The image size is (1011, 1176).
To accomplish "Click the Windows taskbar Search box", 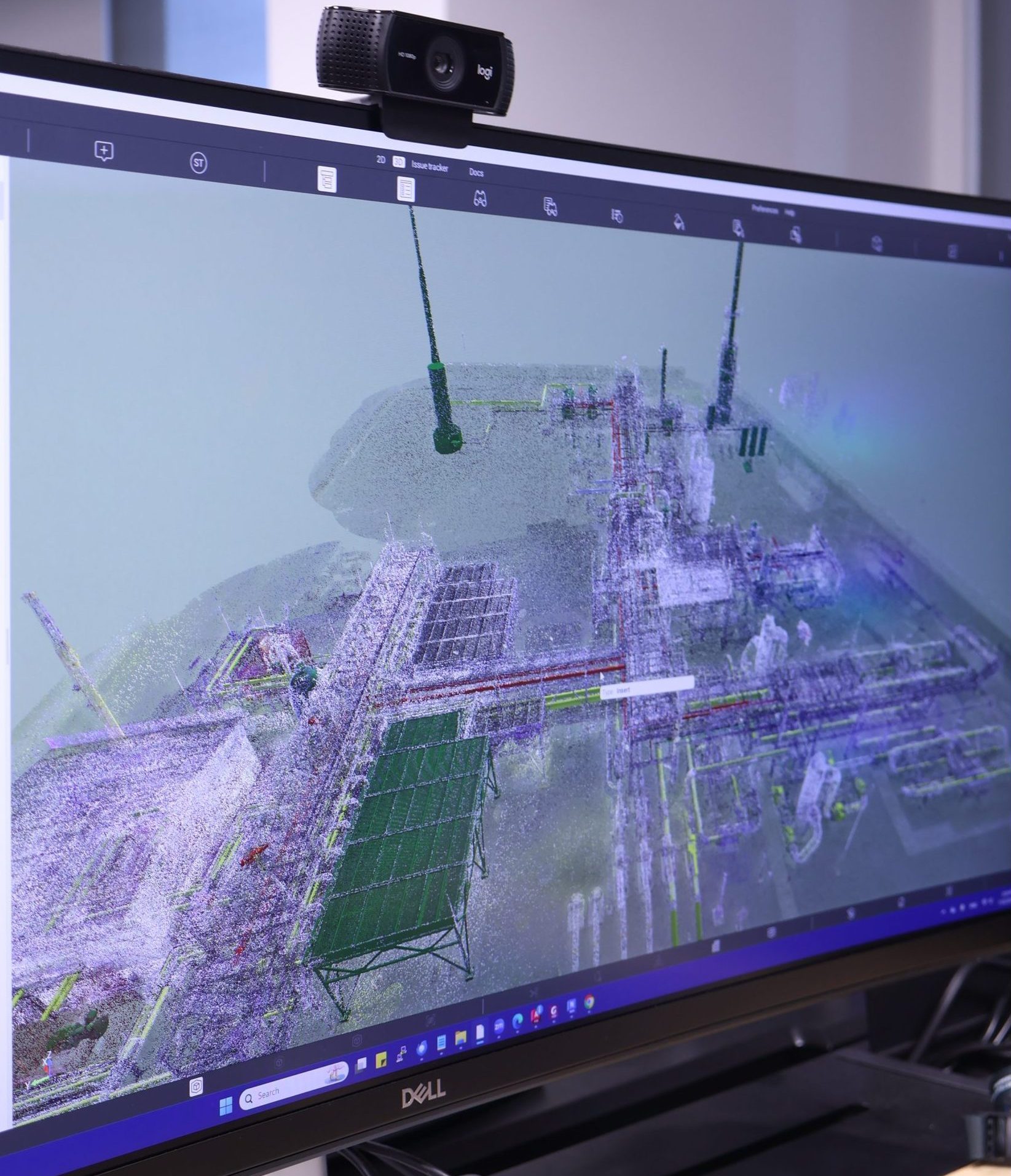I will tap(294, 1084).
